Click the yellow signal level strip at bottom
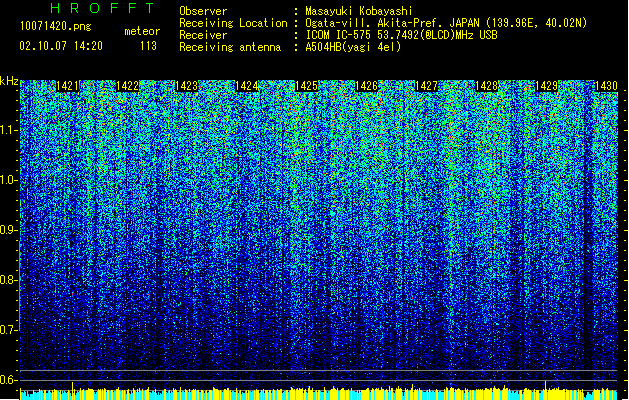Viewport: 629px width, 400px height. coord(319,394)
